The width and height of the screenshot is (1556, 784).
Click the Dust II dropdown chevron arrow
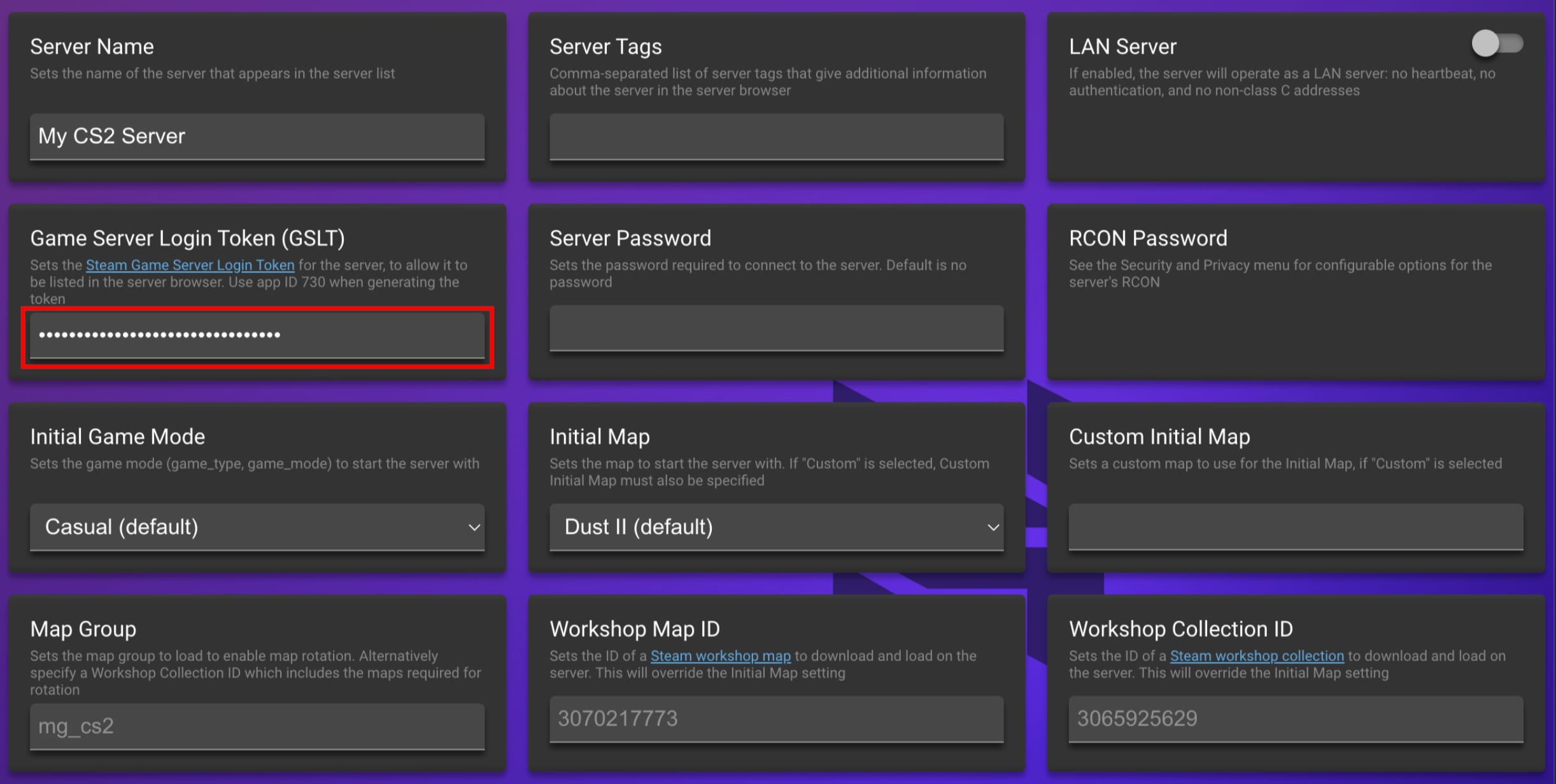point(993,528)
